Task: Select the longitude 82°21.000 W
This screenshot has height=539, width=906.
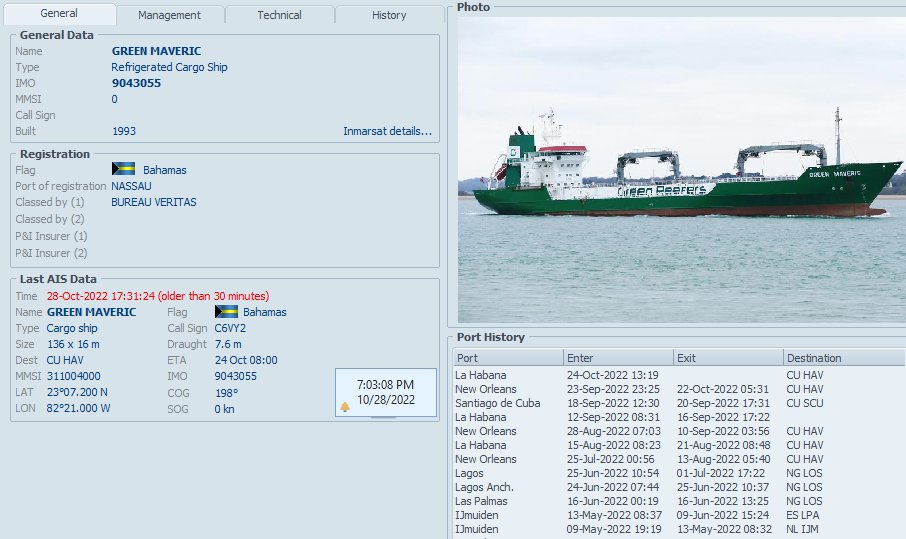Action: [78, 408]
